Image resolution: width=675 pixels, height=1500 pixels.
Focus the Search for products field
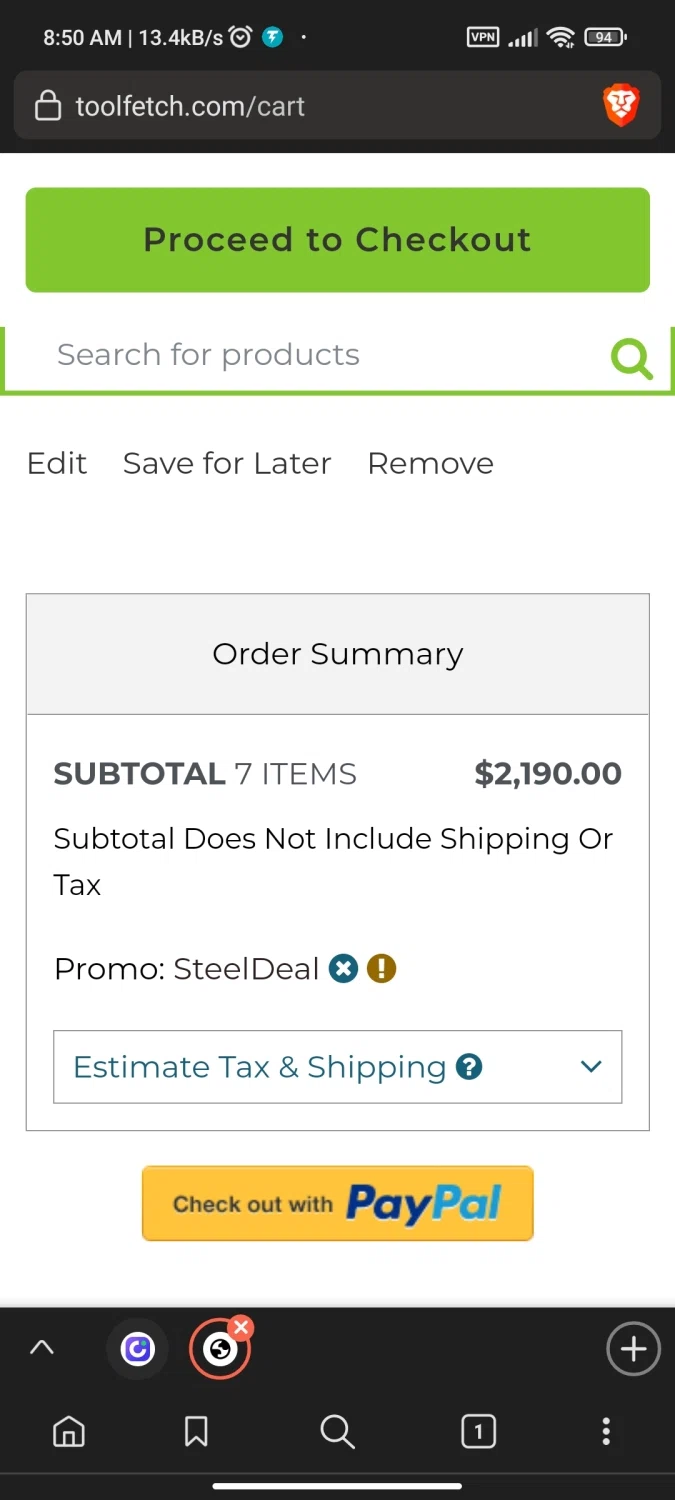pyautogui.click(x=300, y=355)
